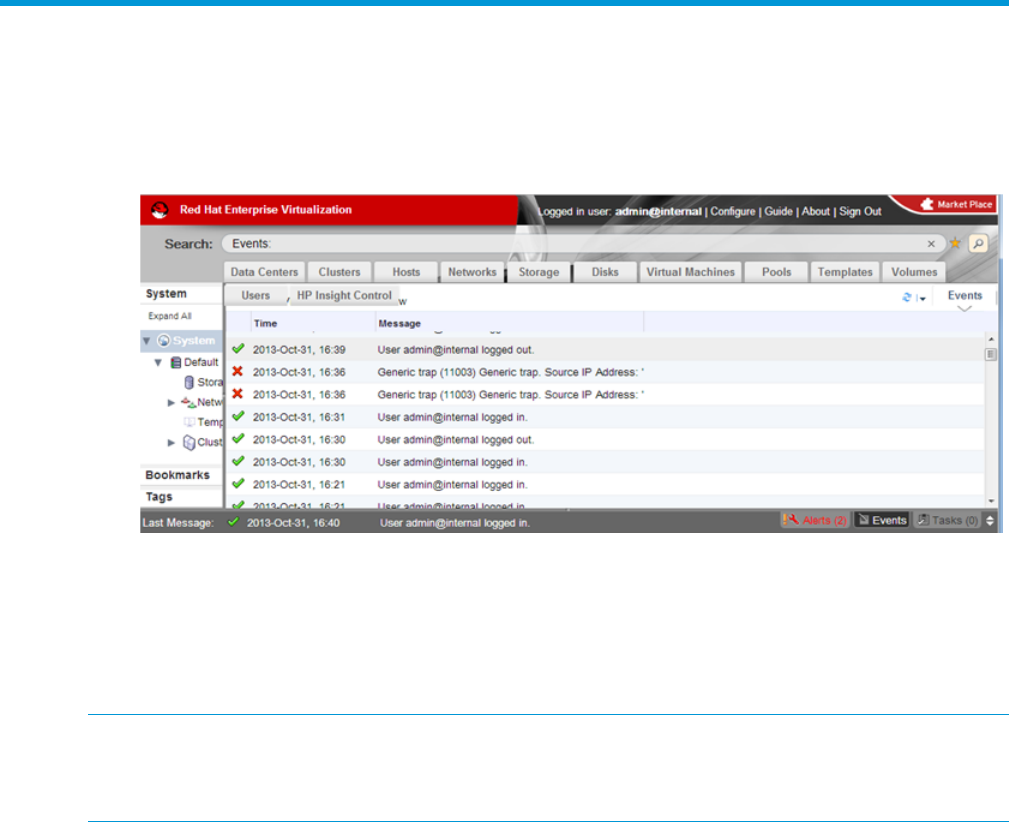
Task: Open the HP Insight Control tab
Action: point(344,296)
